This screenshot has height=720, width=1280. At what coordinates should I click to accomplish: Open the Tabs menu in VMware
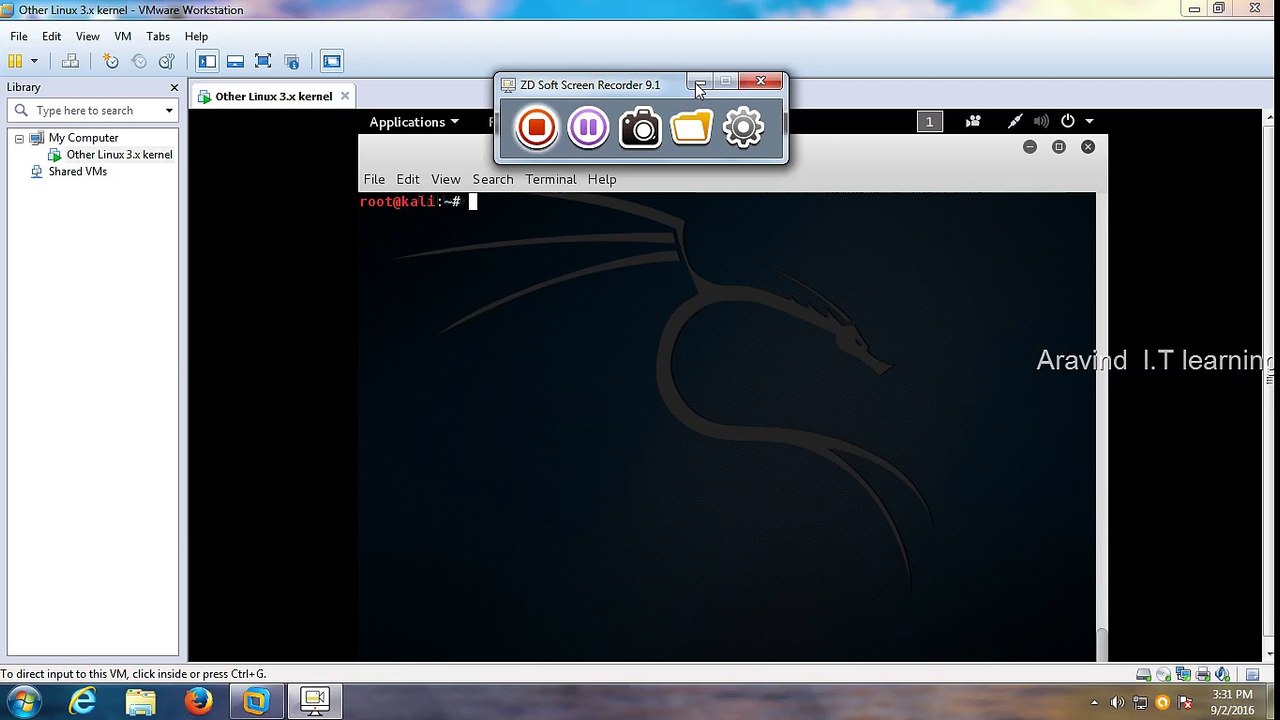point(158,36)
